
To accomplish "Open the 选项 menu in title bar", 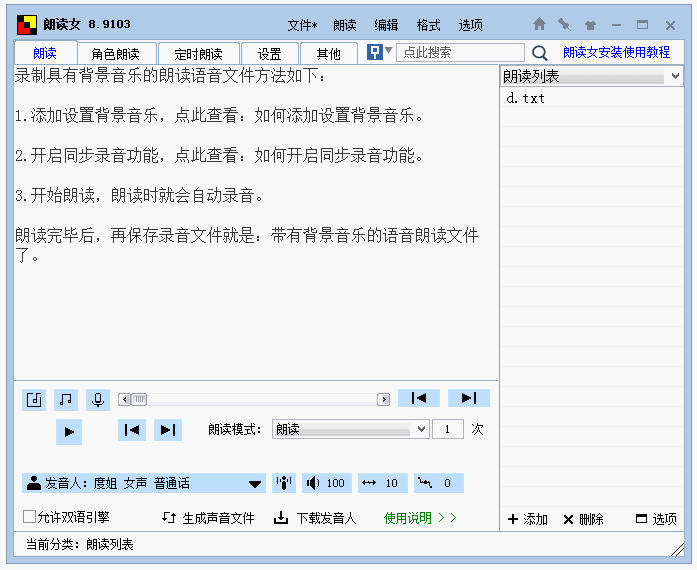I will point(471,25).
